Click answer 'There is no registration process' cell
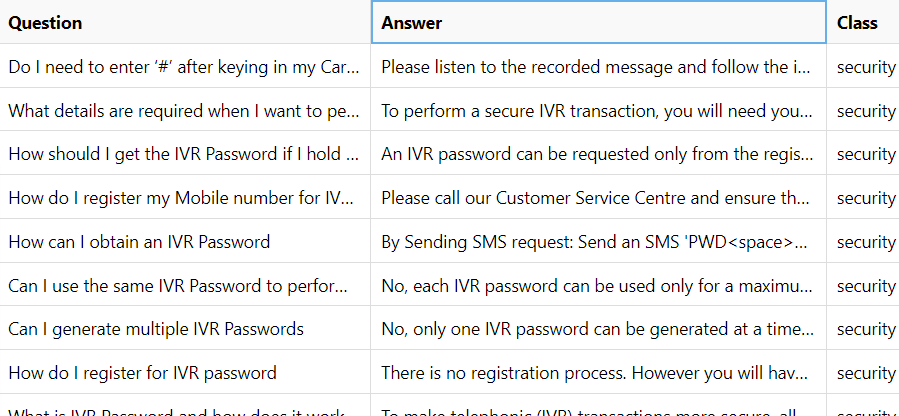 [599, 372]
